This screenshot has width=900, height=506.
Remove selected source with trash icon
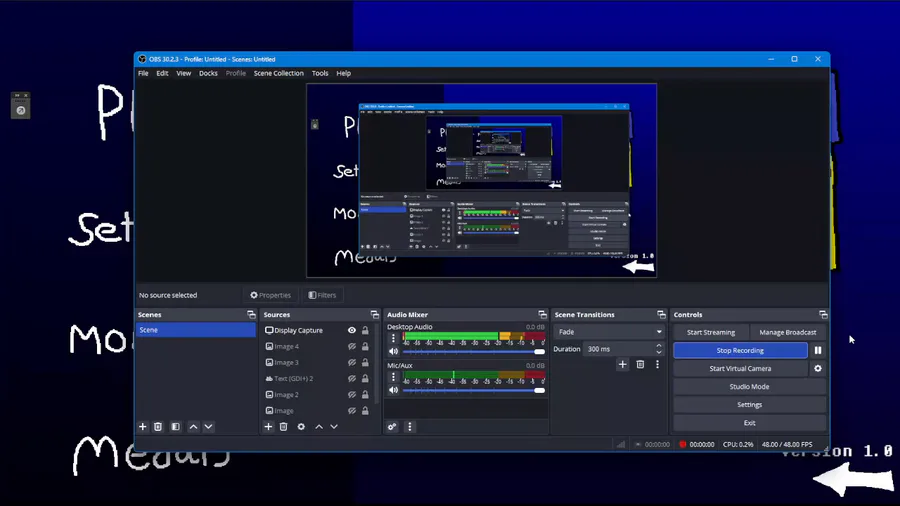click(284, 427)
